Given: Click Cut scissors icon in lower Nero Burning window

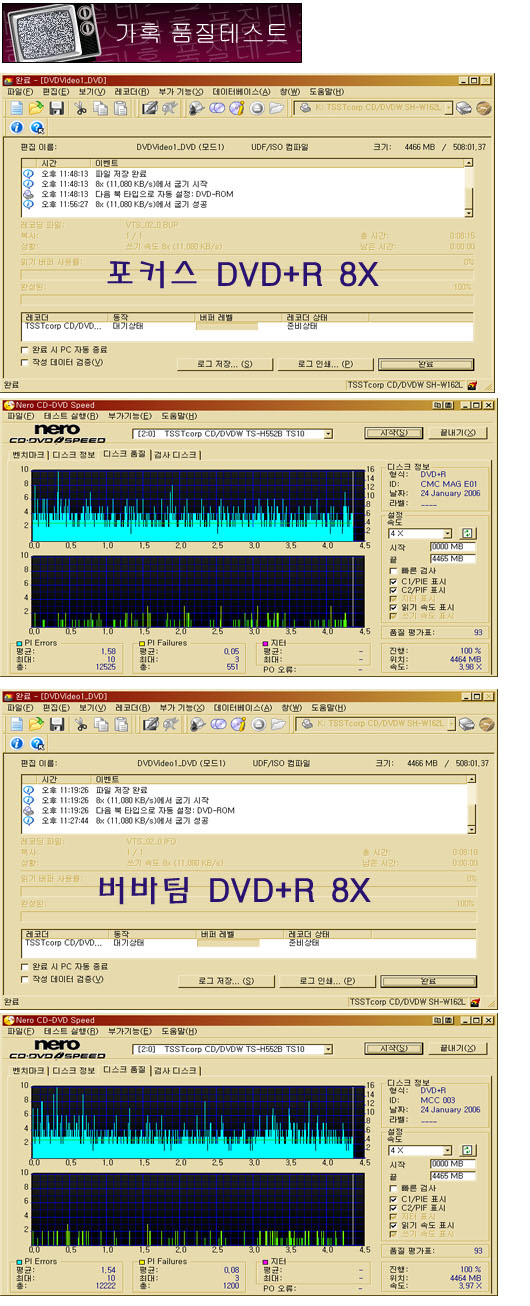Looking at the screenshot, I should [x=81, y=723].
